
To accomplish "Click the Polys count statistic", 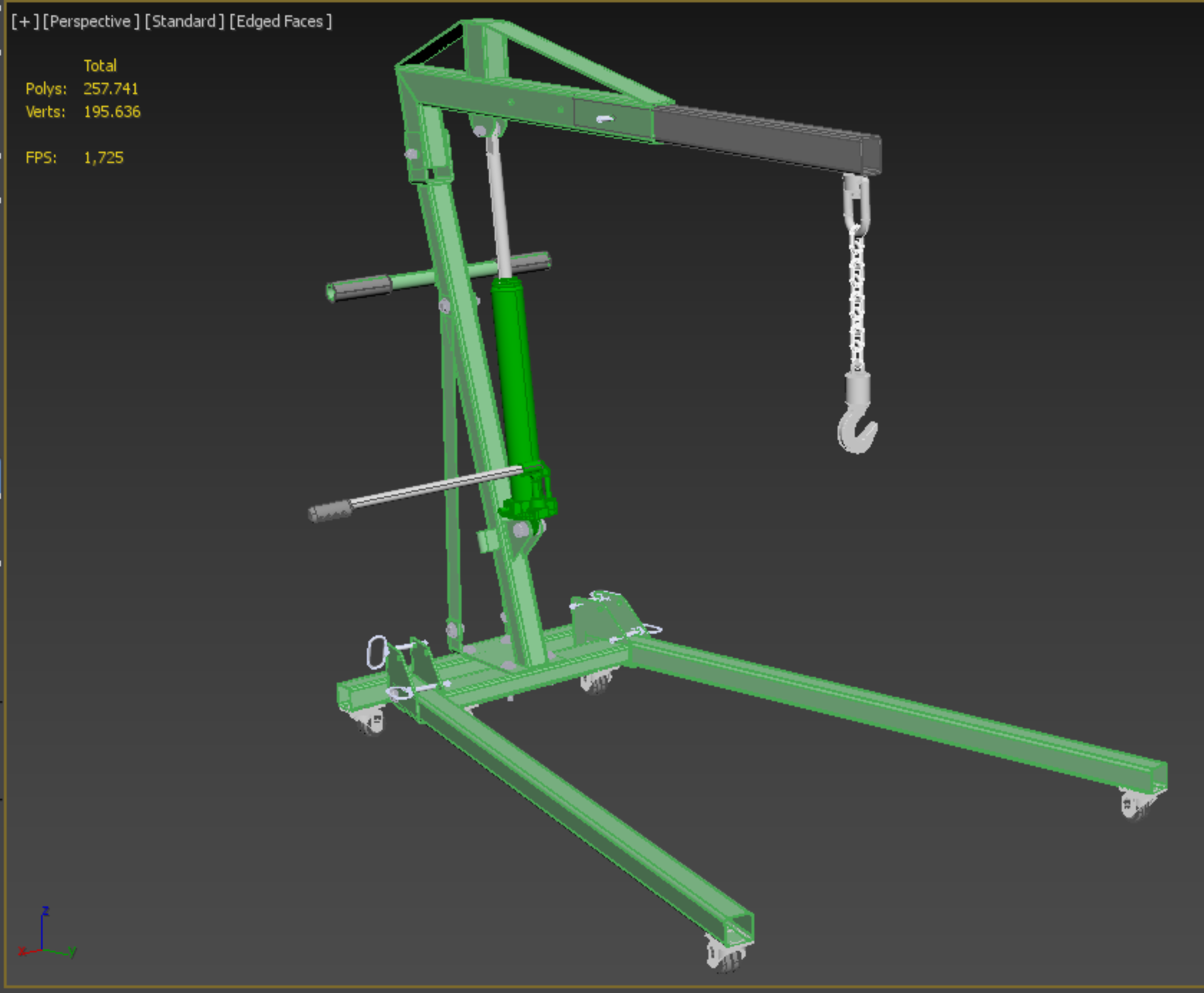I will point(110,89).
